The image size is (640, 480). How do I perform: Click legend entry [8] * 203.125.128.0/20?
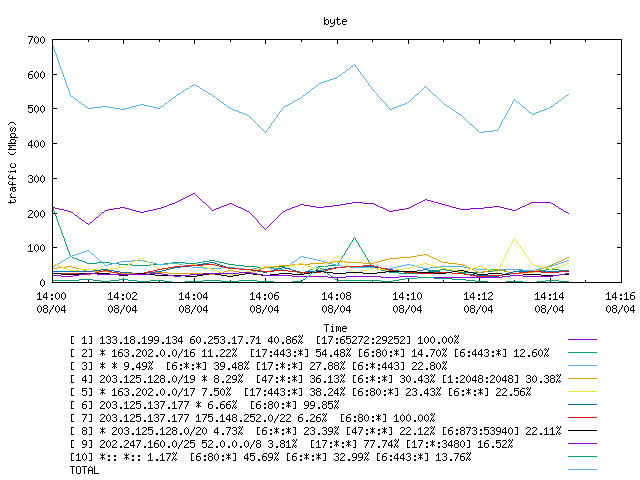316,431
